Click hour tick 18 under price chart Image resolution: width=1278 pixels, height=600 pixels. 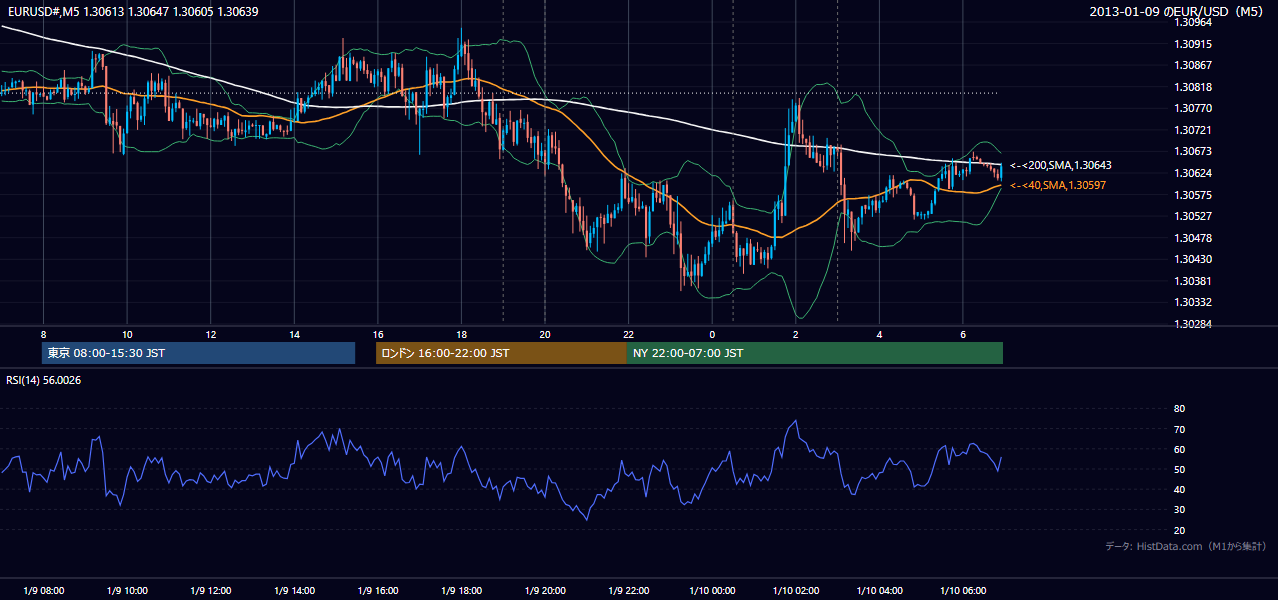pyautogui.click(x=461, y=334)
